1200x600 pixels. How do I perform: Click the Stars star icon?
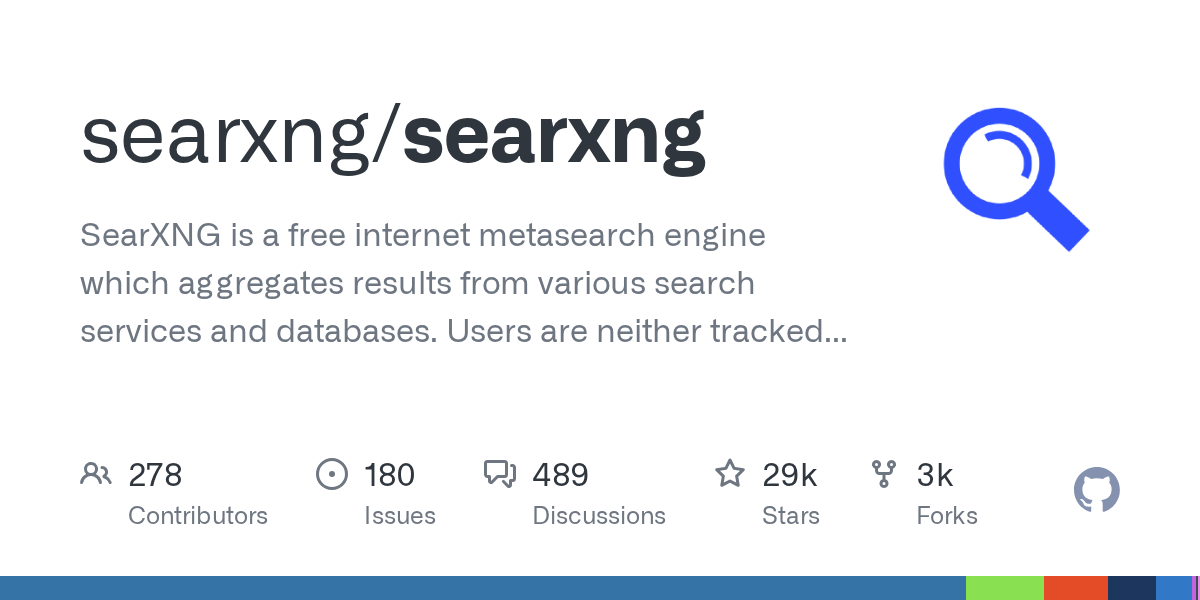click(x=730, y=474)
